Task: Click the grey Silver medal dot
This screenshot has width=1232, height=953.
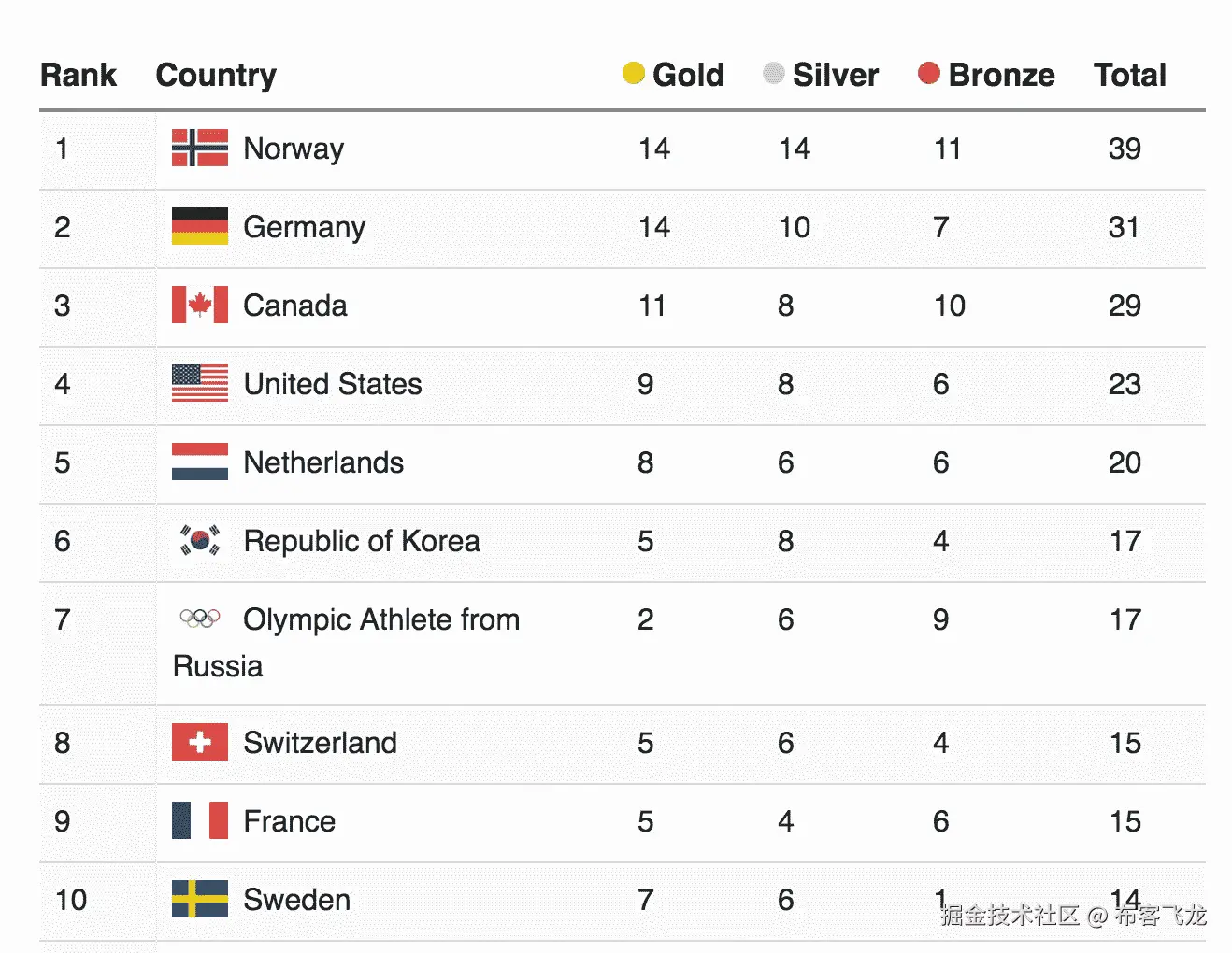Action: click(x=773, y=73)
